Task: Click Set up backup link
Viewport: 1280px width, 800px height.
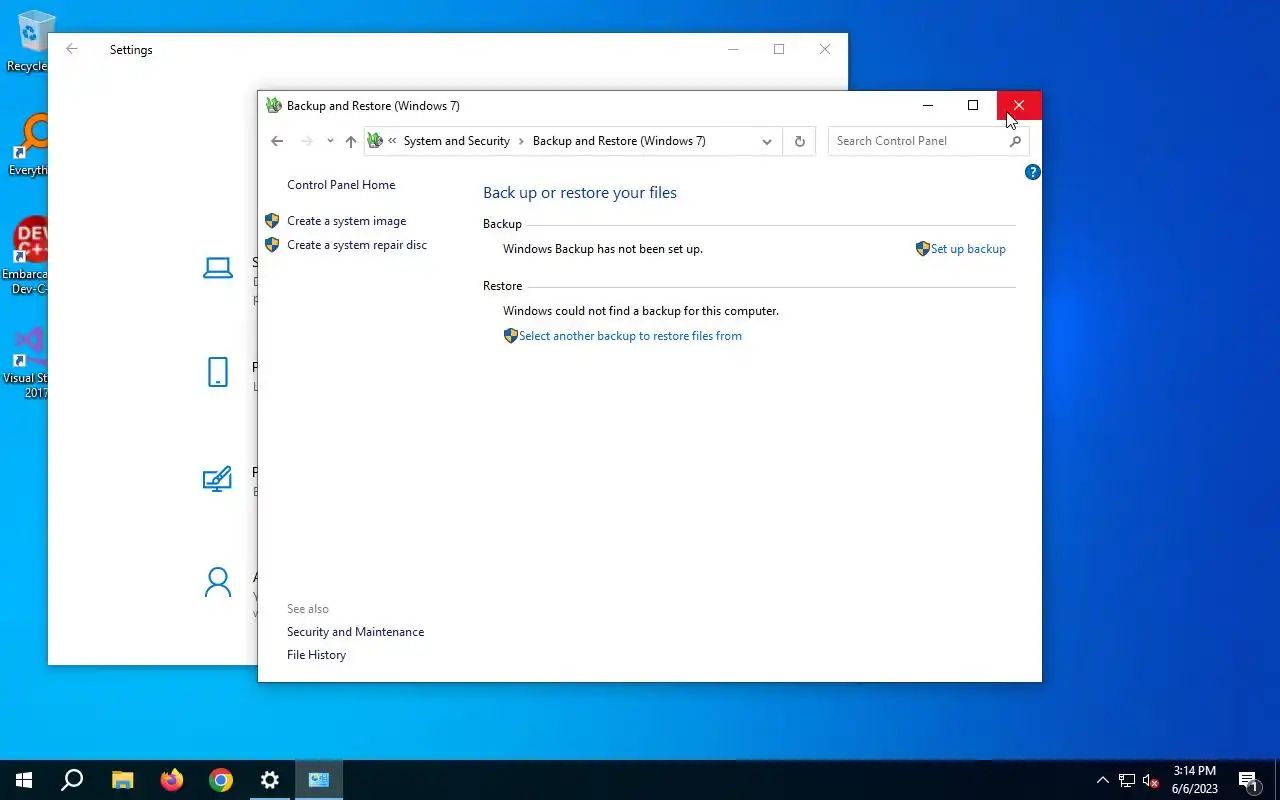Action: click(x=968, y=249)
